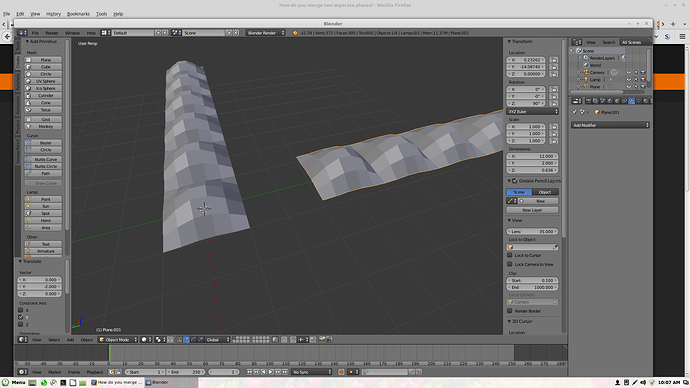Click the Ico Sphere icon

point(29,88)
